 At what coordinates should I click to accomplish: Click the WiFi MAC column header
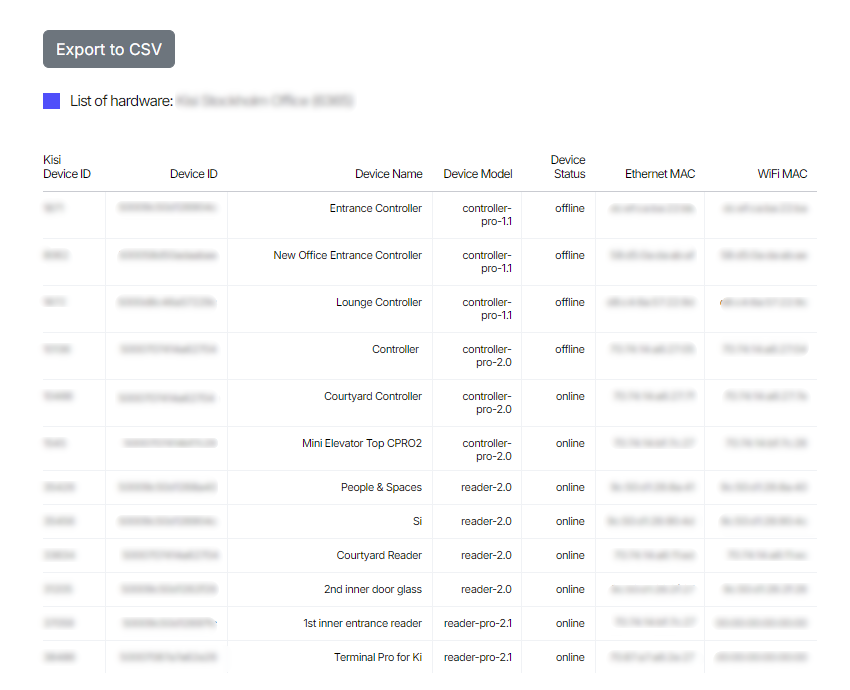click(x=782, y=173)
